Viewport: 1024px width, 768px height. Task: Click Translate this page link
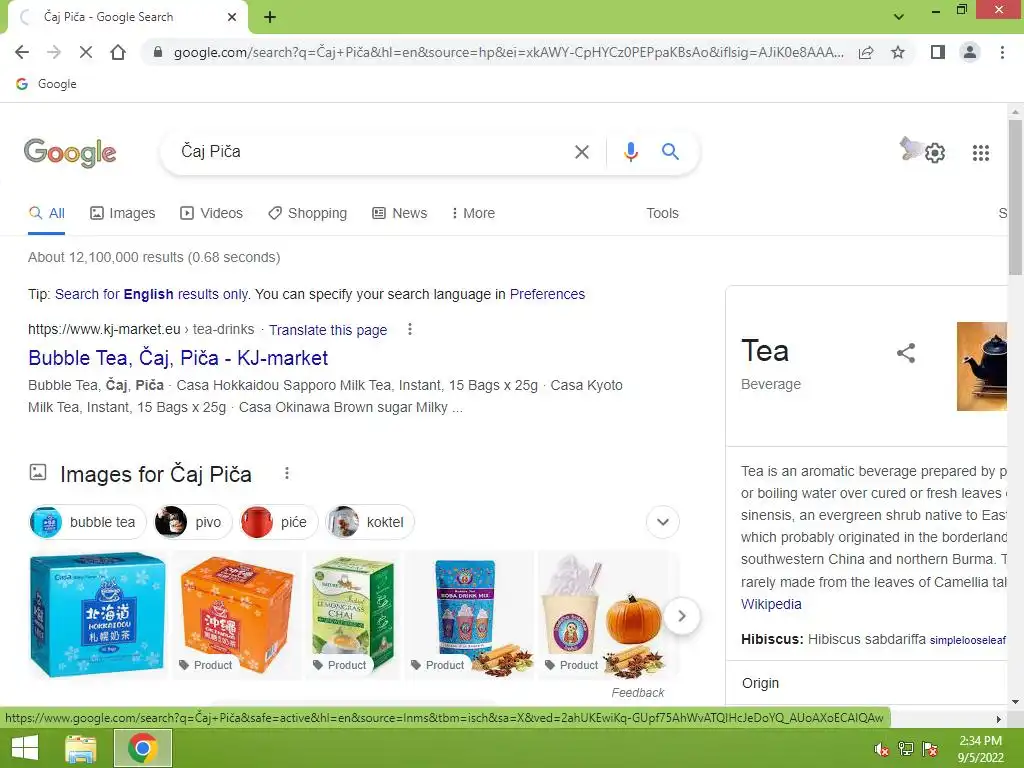(x=328, y=330)
